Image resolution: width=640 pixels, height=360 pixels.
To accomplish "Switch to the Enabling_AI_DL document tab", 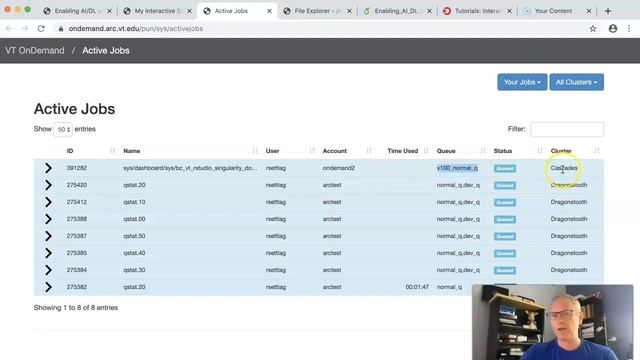I will point(396,11).
